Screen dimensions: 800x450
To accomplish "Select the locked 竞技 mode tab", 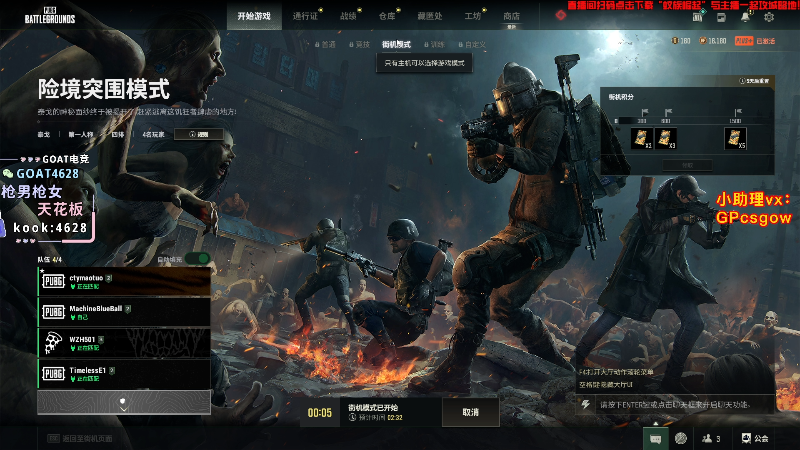I will [x=359, y=44].
